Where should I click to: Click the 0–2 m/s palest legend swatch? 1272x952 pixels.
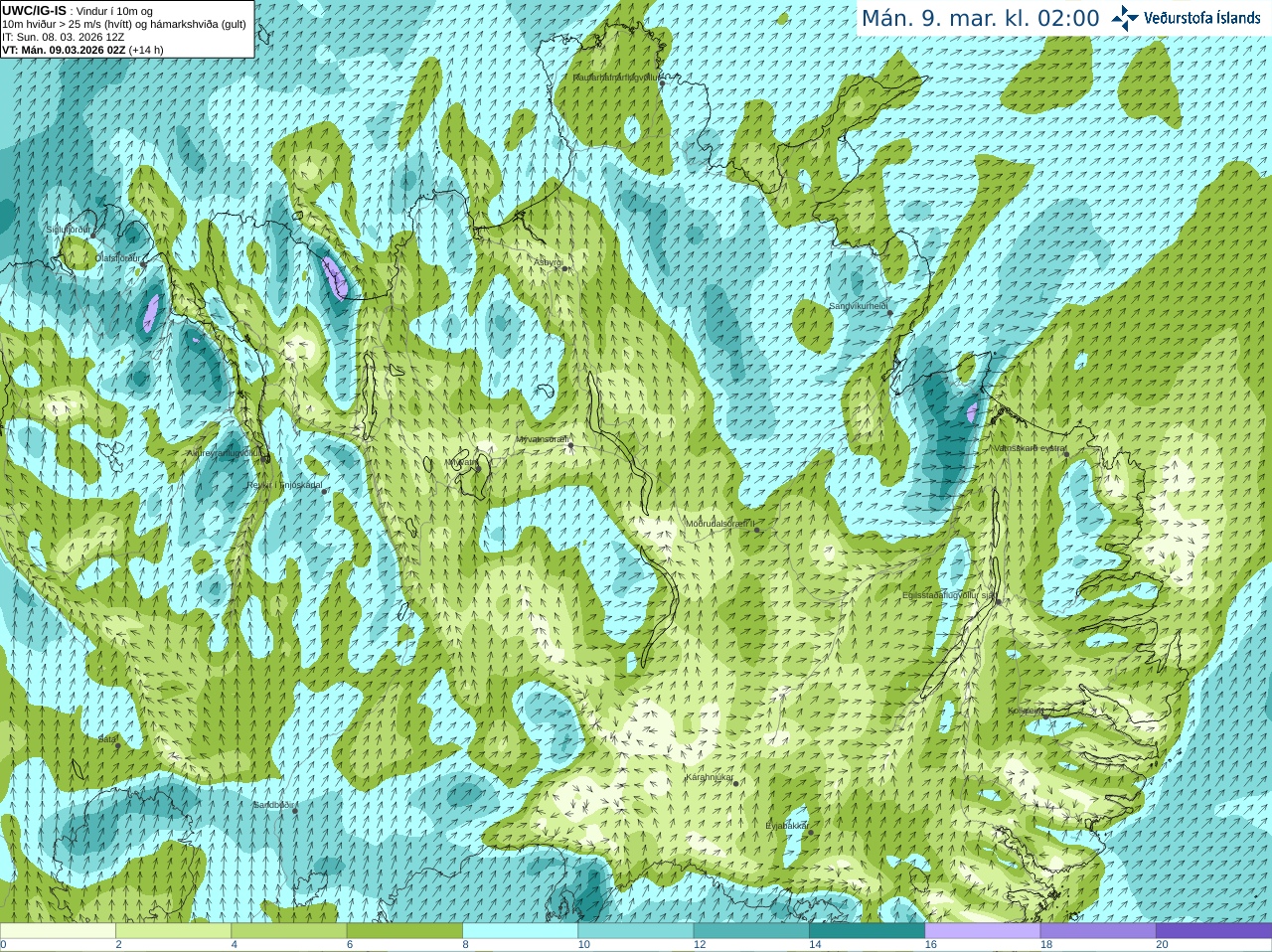(x=58, y=931)
